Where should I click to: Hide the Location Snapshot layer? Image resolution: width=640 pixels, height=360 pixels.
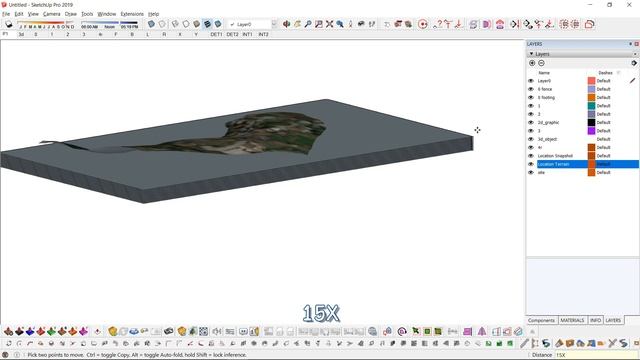(x=531, y=156)
